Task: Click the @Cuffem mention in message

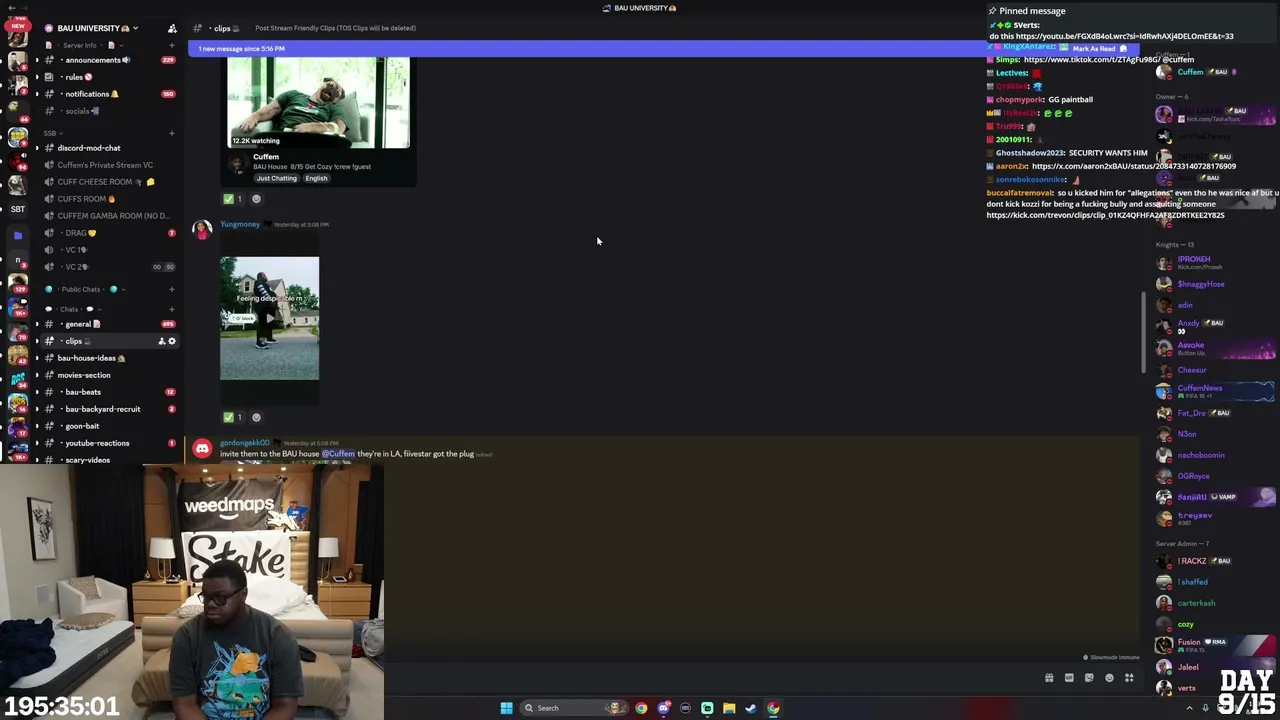Action: coord(338,454)
